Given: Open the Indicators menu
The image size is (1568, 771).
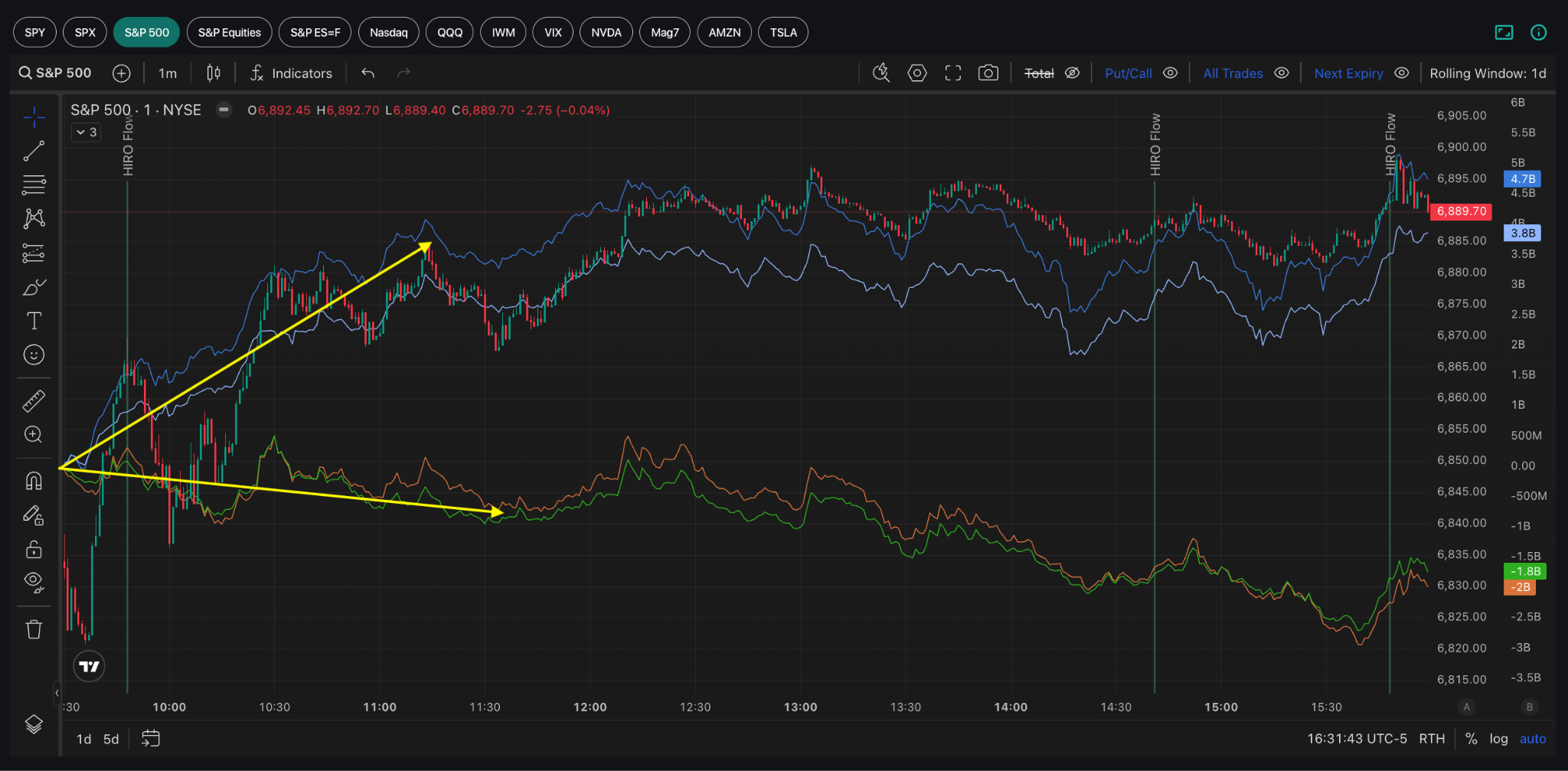Looking at the screenshot, I should pos(291,74).
